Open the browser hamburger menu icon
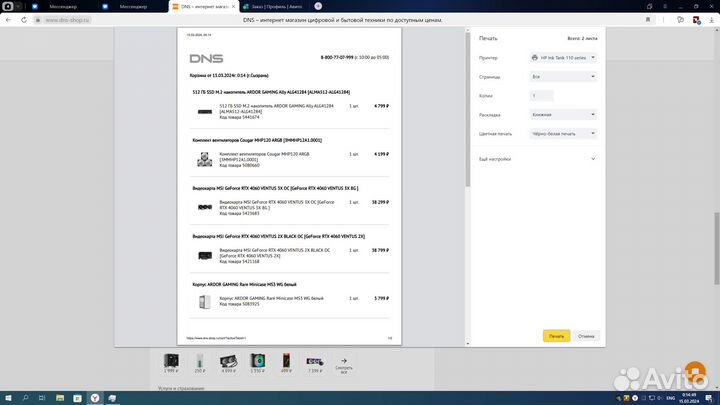 [665, 6]
